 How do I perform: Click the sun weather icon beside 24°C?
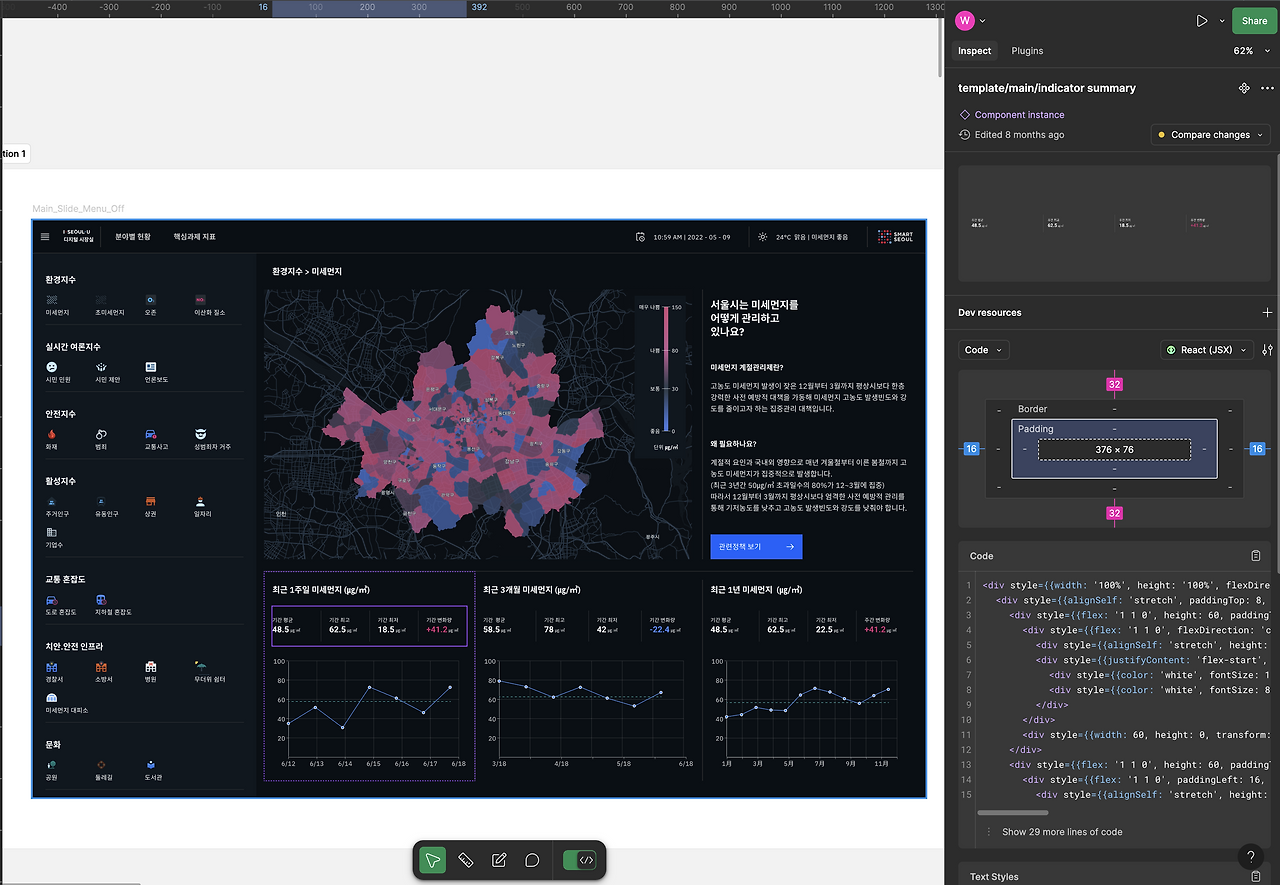pyautogui.click(x=763, y=237)
